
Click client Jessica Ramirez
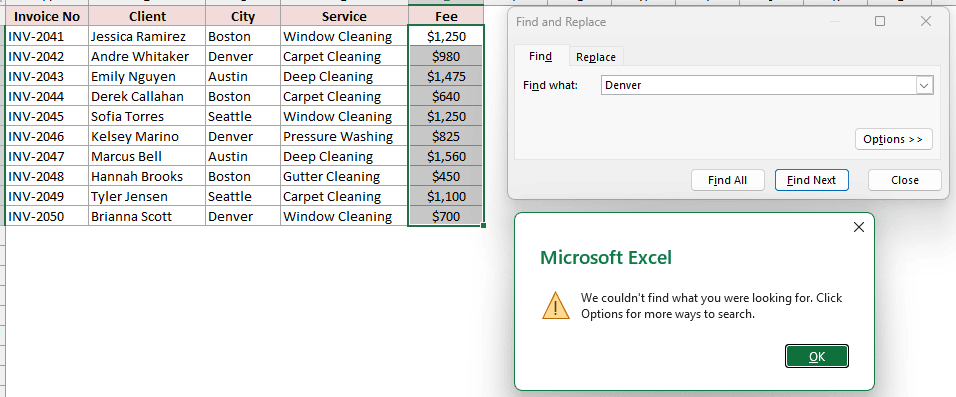[147, 37]
